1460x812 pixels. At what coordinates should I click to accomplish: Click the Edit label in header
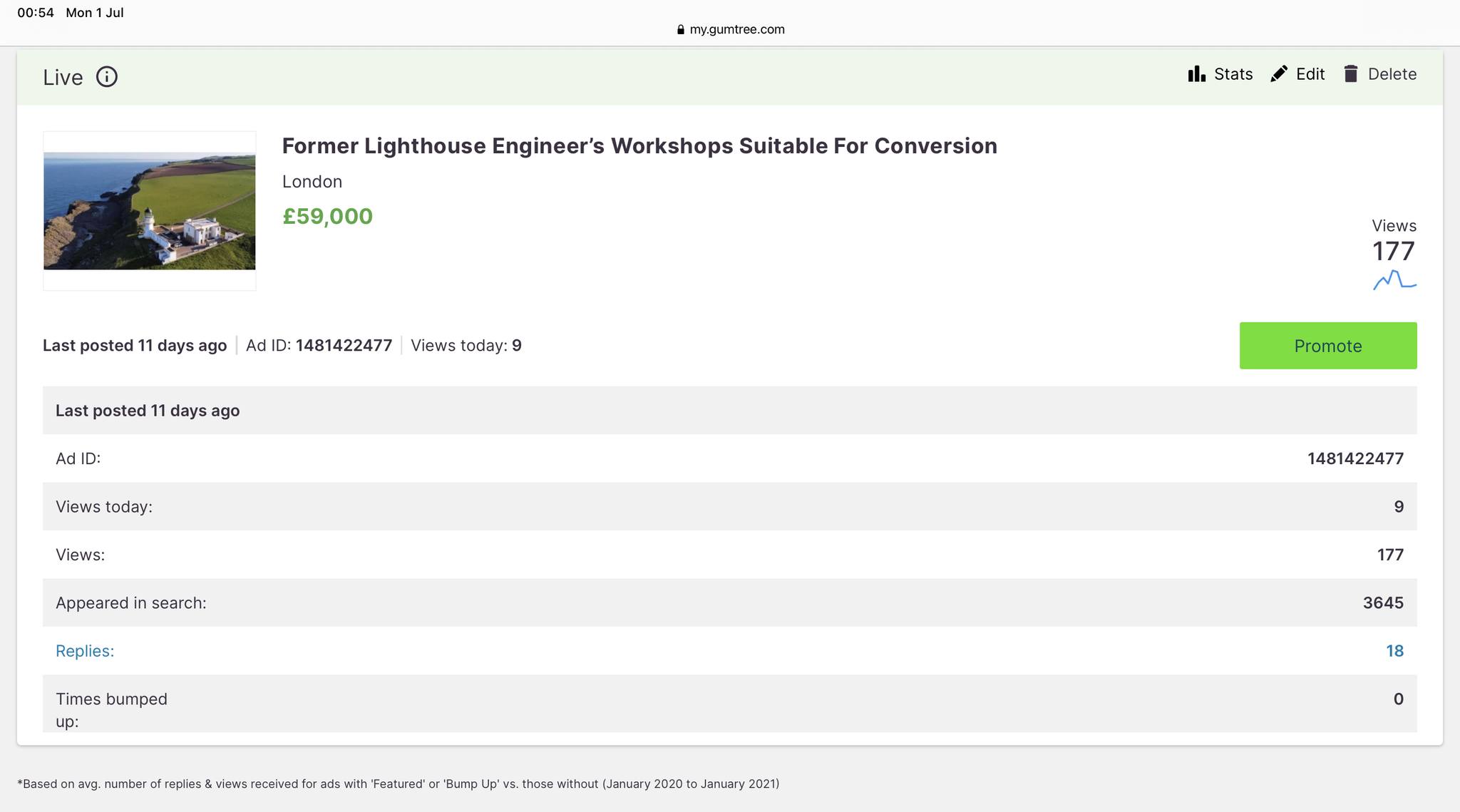click(1310, 74)
